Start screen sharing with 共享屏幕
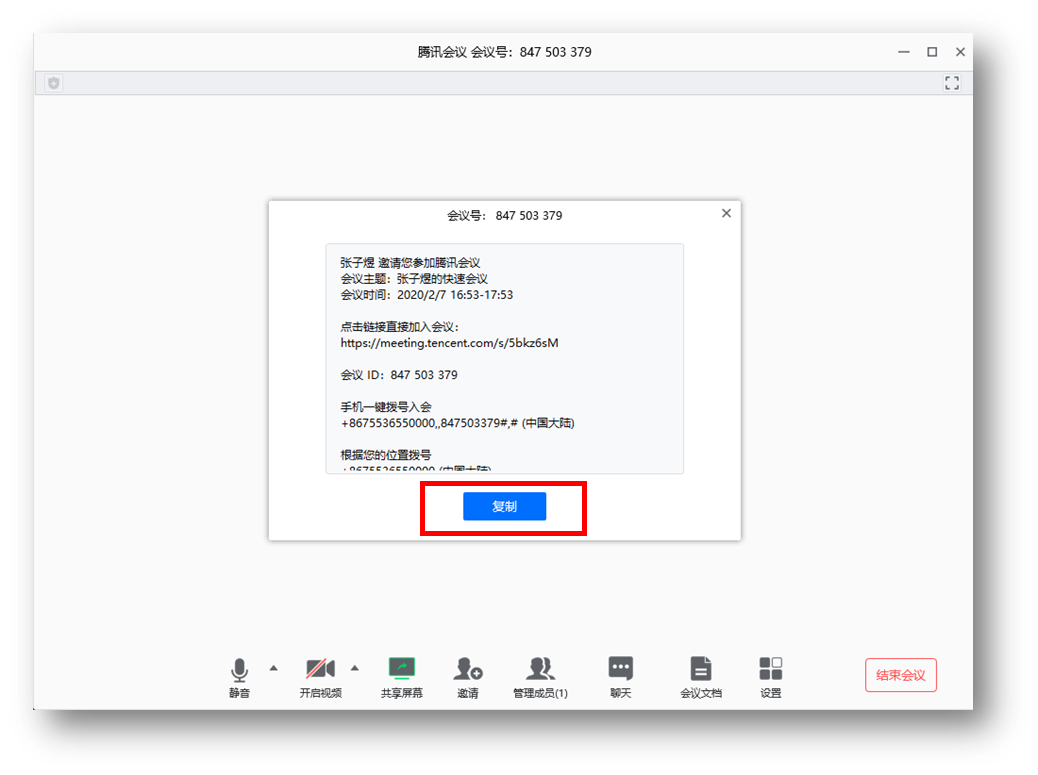The height and width of the screenshot is (775, 1038). click(x=402, y=676)
